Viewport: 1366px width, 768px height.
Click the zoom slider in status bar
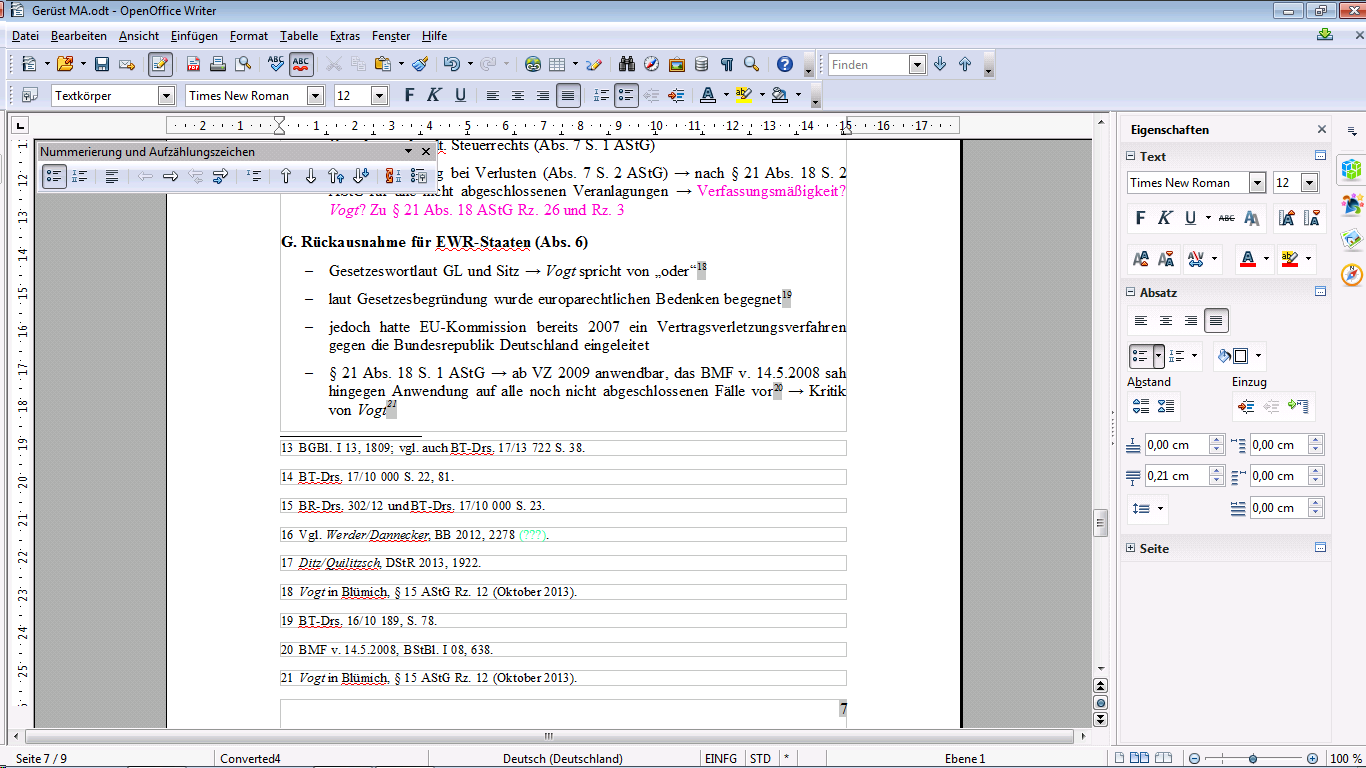[1253, 759]
